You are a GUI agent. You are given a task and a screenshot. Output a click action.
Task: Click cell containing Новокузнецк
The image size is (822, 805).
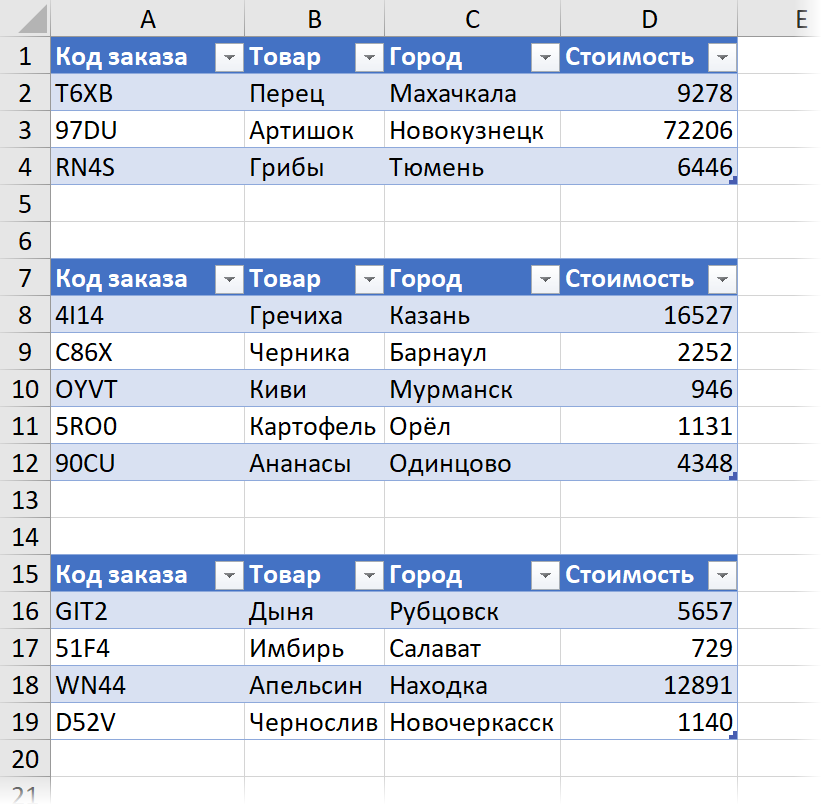(x=472, y=130)
